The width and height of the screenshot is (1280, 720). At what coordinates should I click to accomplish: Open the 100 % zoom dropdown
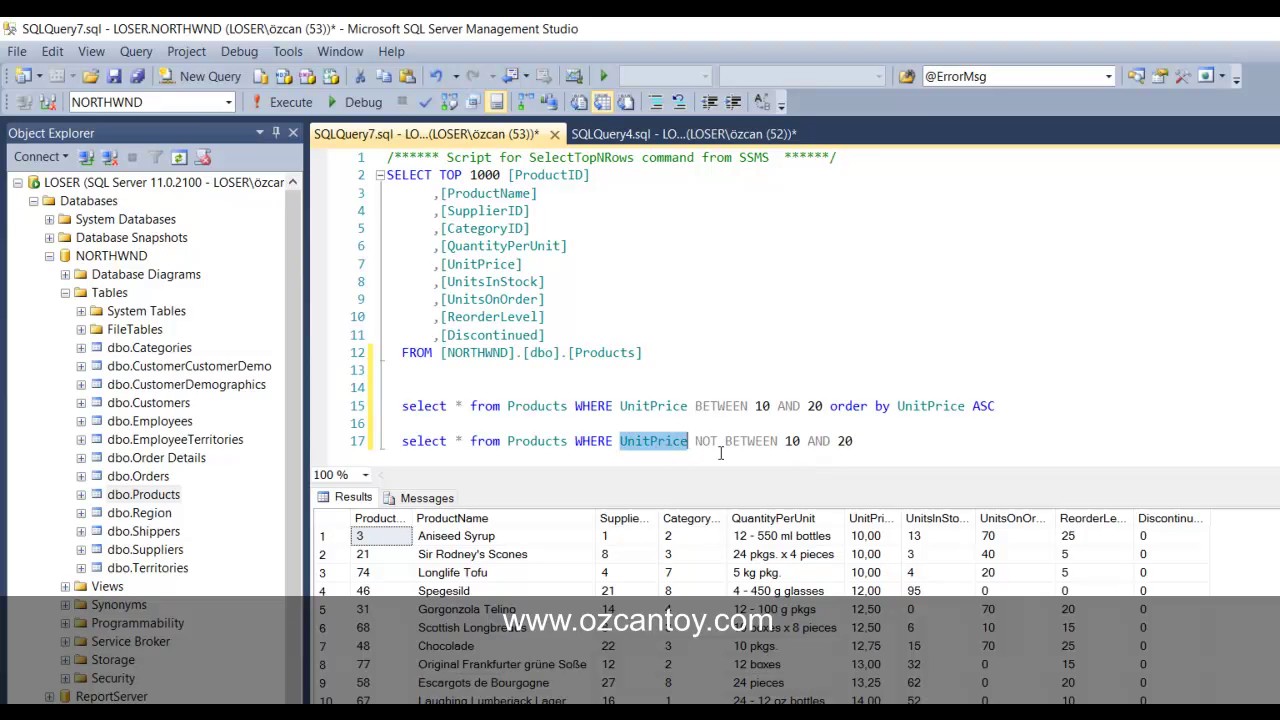coord(365,475)
